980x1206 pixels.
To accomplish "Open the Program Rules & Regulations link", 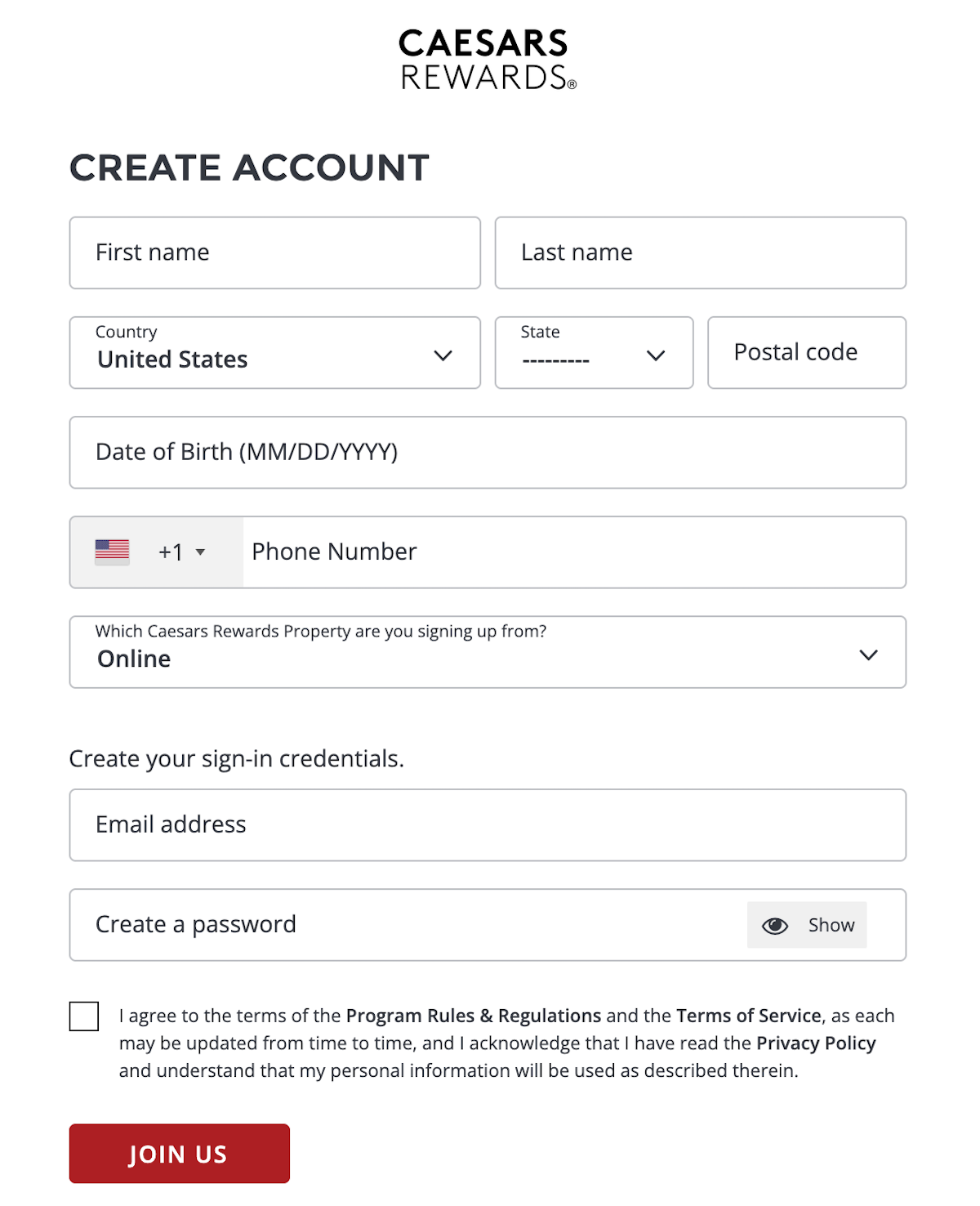I will click(473, 1016).
